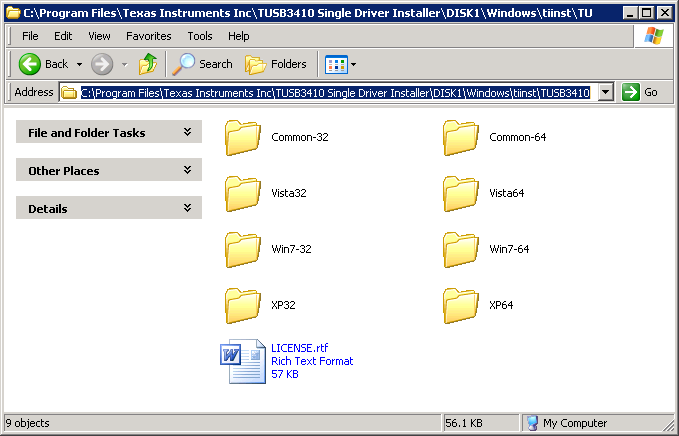Open the Views dropdown arrow
Viewport: 679px width, 436px height.
[353, 65]
